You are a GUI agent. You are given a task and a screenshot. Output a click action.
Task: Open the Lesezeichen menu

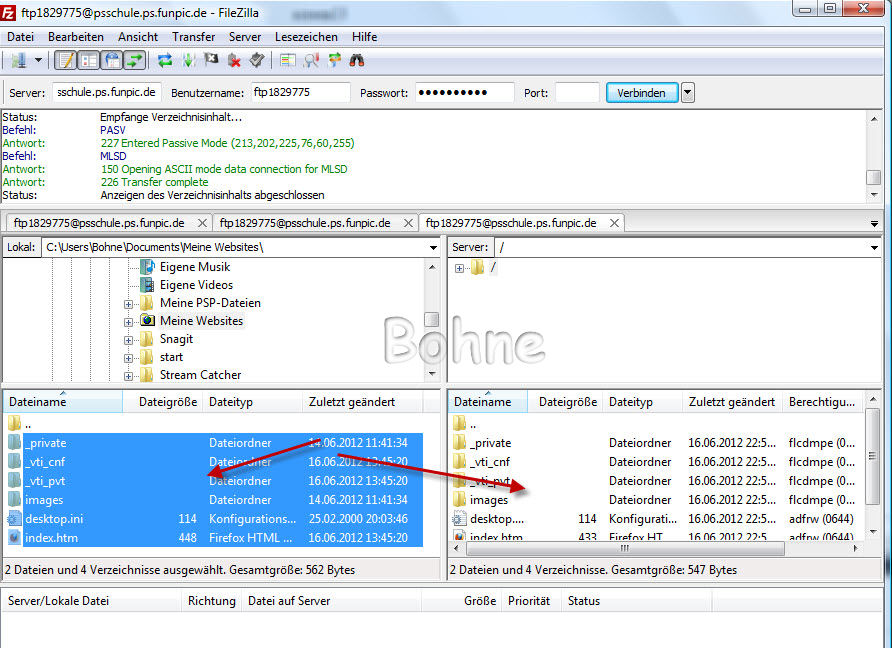click(x=306, y=36)
